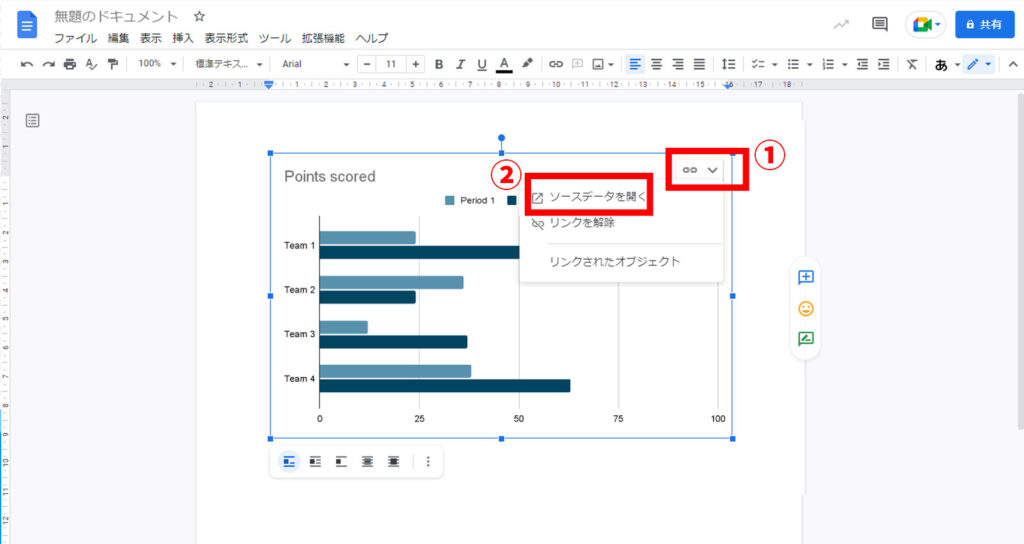
Task: Show the document outline icon
Action: click(x=32, y=120)
